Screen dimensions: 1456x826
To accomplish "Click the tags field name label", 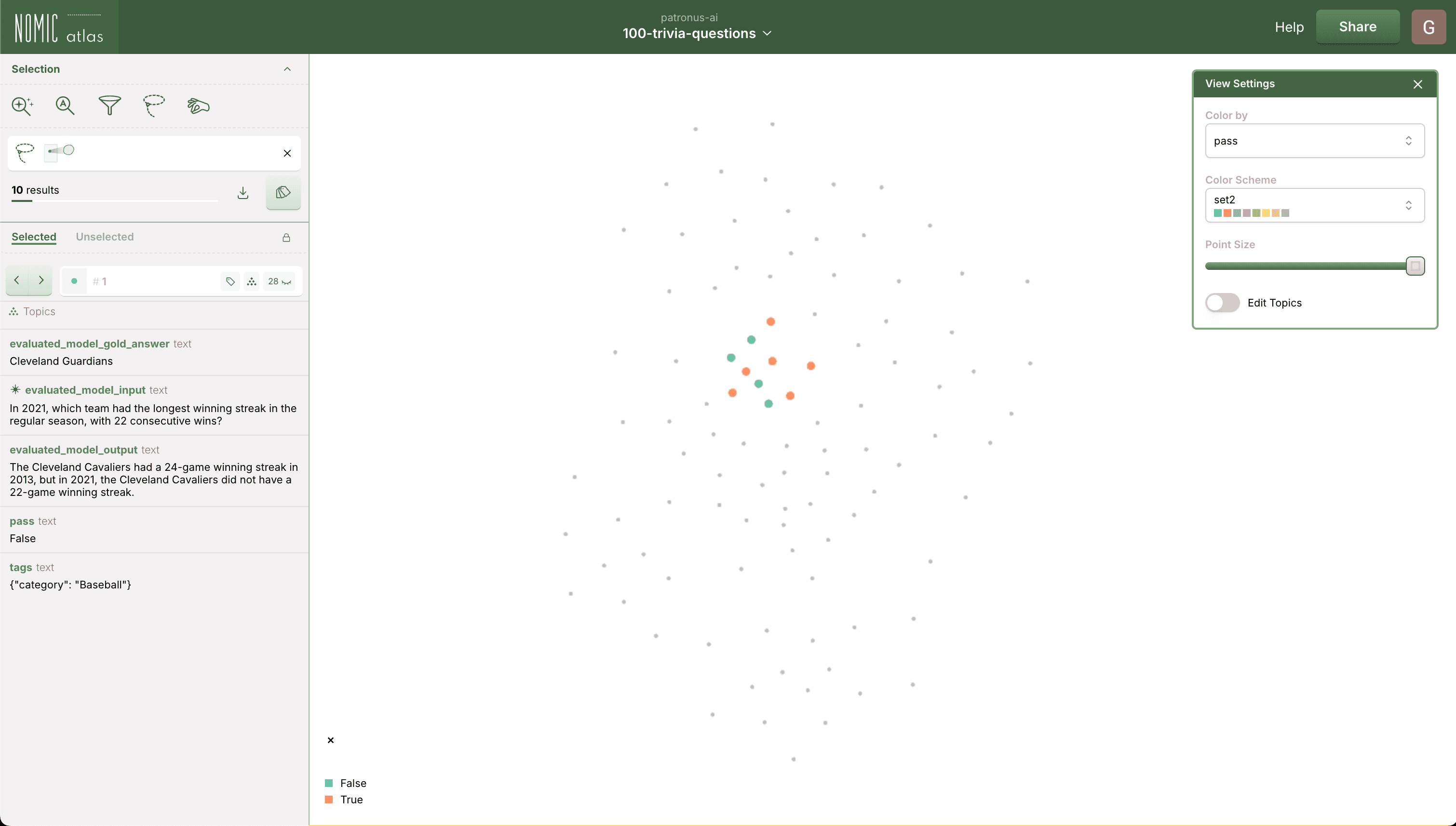I will click(x=21, y=567).
